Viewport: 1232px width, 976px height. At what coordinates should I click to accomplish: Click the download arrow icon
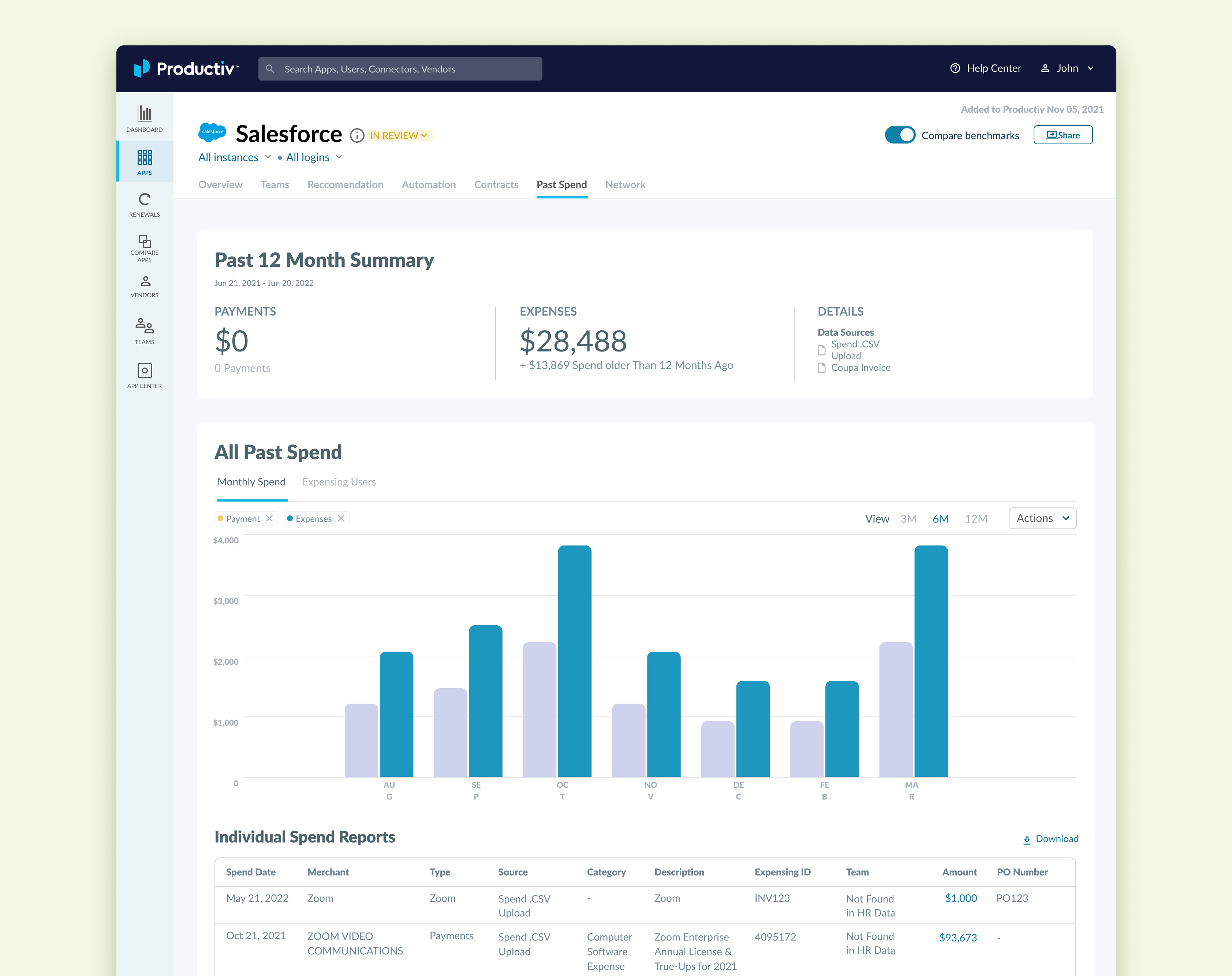[x=1027, y=839]
